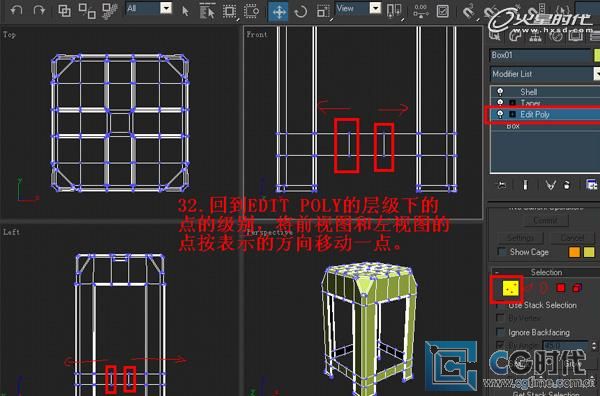Choose the Select Object arrow tool
Viewport: 600px width, 396px height.
coord(185,11)
